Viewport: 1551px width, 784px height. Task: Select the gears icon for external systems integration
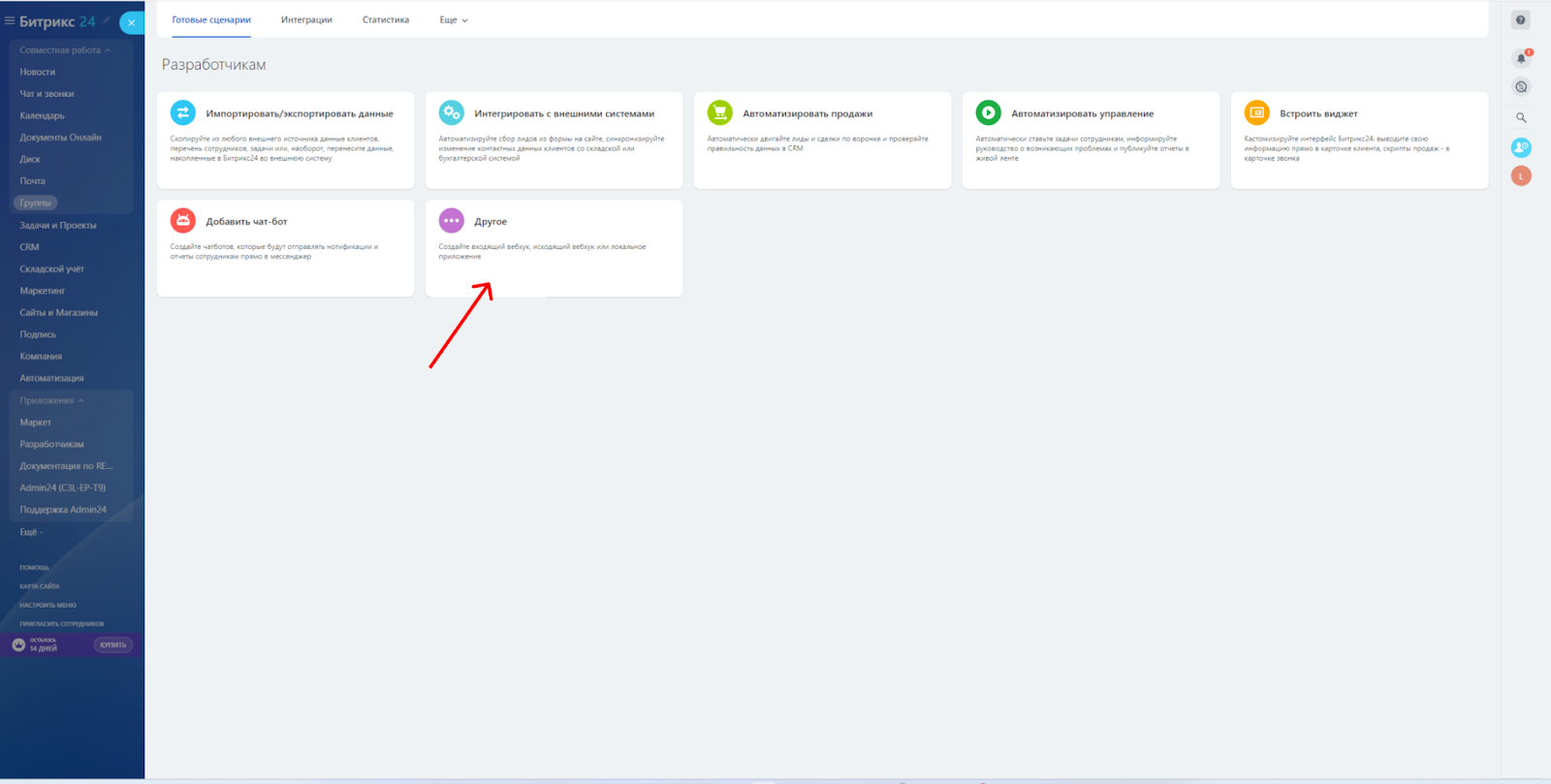(452, 113)
